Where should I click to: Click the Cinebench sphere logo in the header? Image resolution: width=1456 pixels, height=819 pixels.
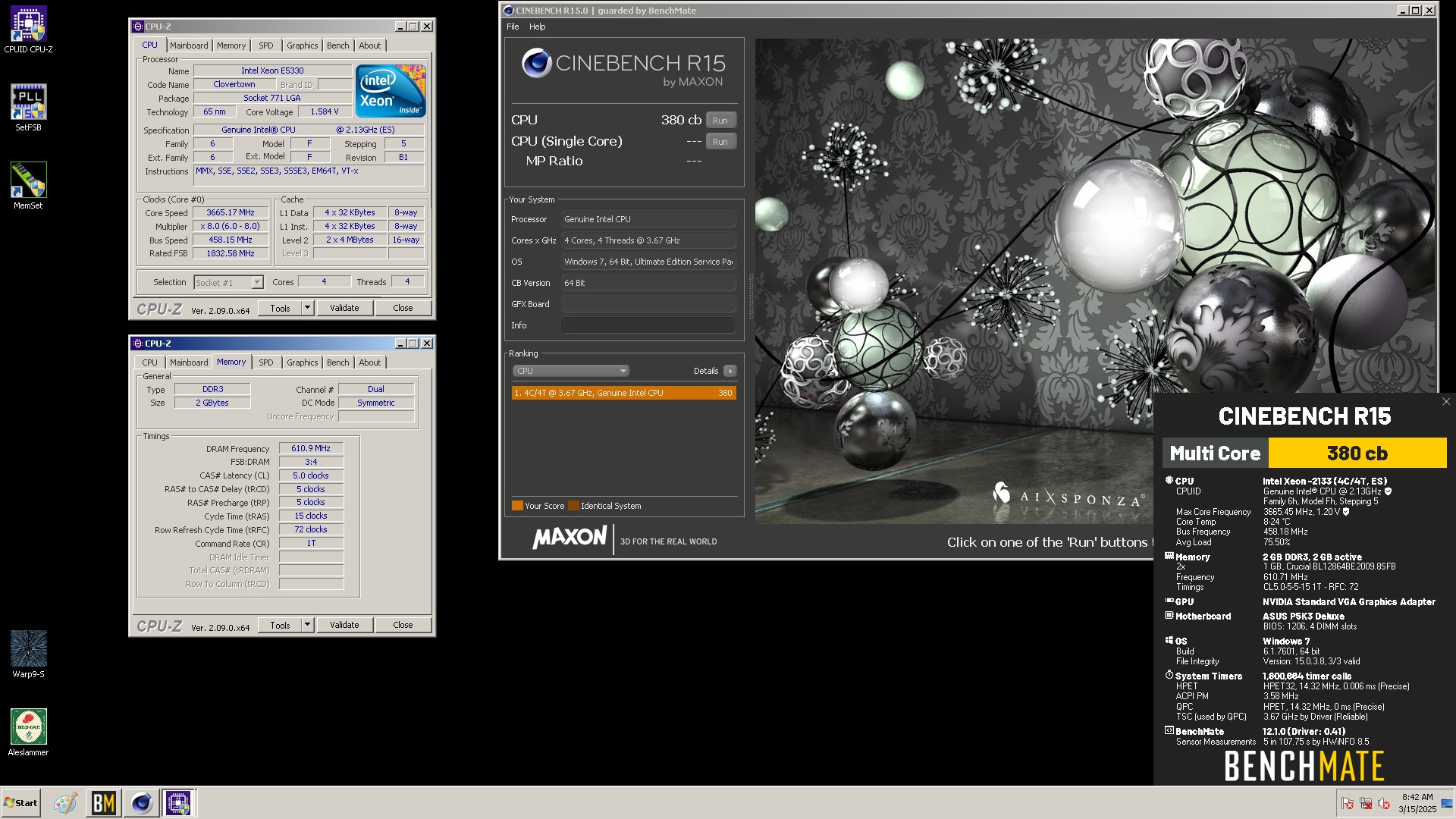point(536,63)
